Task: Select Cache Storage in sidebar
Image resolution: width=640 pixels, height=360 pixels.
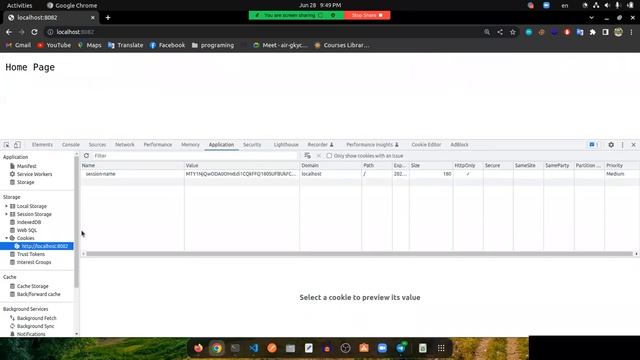Action: (32, 286)
